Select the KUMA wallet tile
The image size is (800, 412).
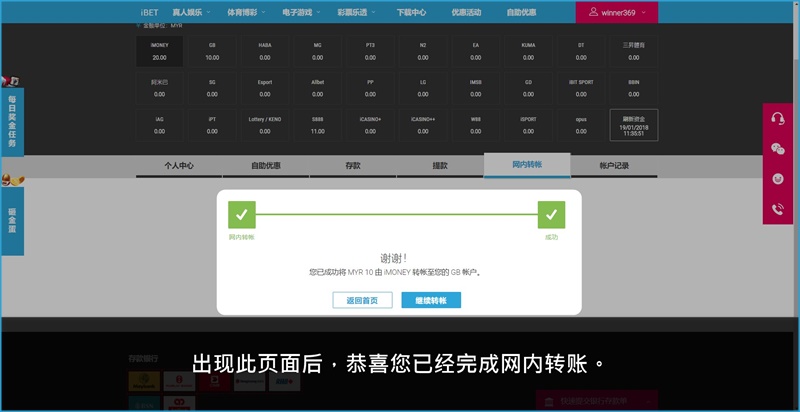coord(529,51)
